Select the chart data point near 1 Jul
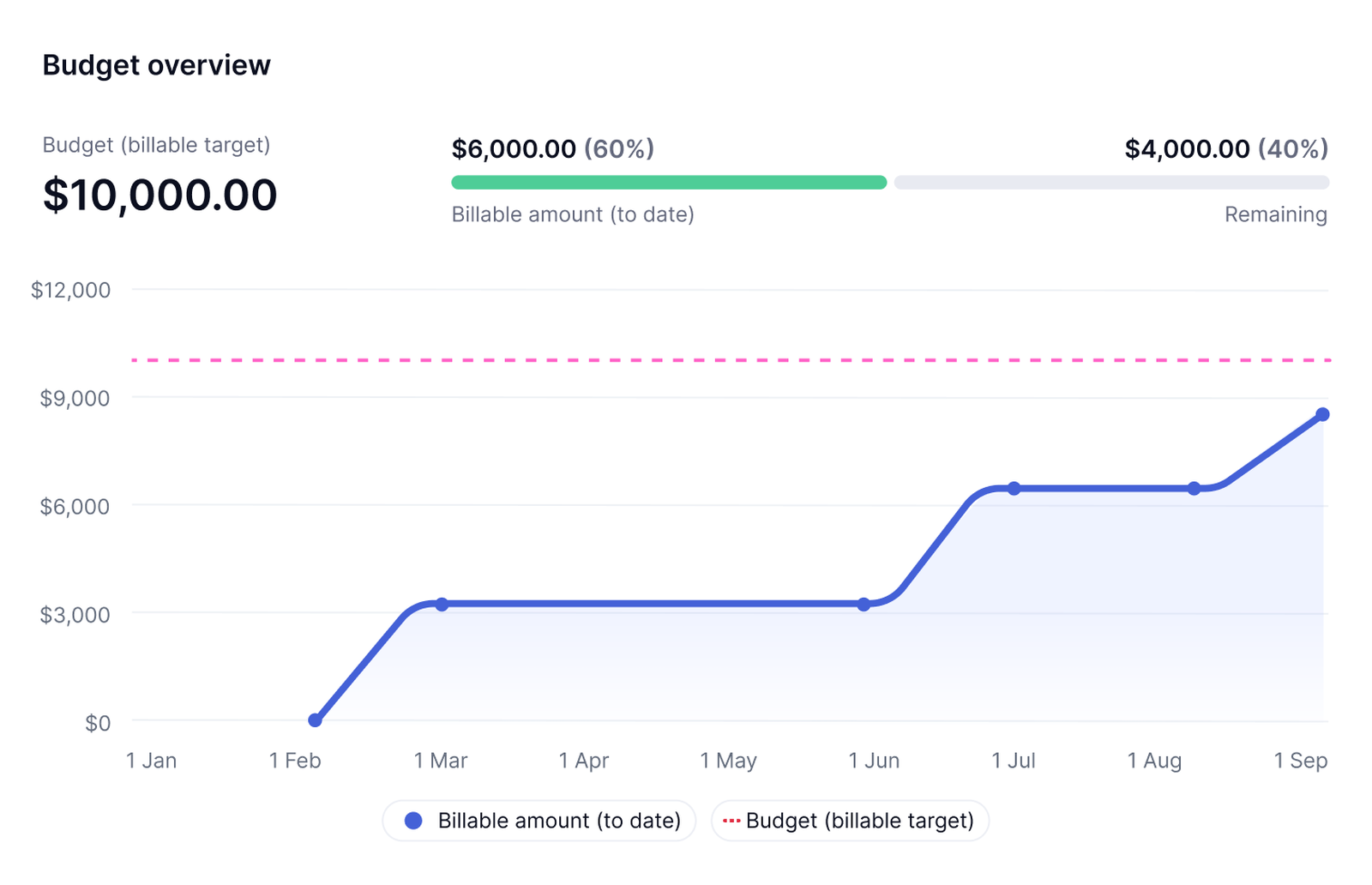This screenshot has width=1372, height=885. (1014, 489)
